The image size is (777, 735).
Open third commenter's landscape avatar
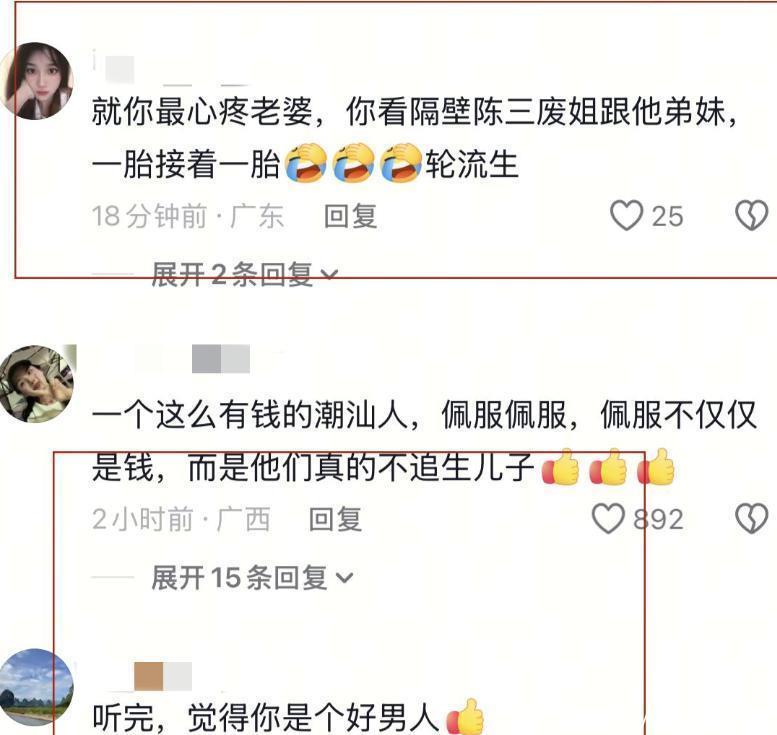[x=36, y=687]
